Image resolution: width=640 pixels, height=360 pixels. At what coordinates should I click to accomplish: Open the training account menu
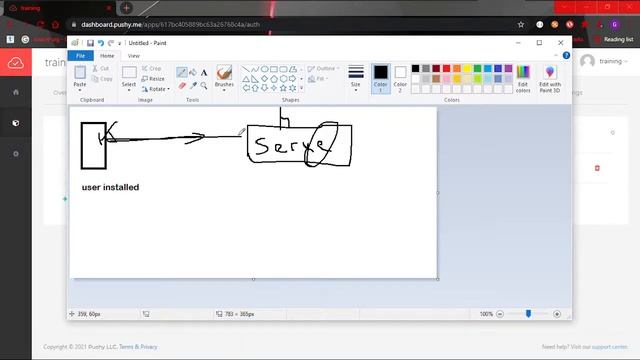pos(604,61)
